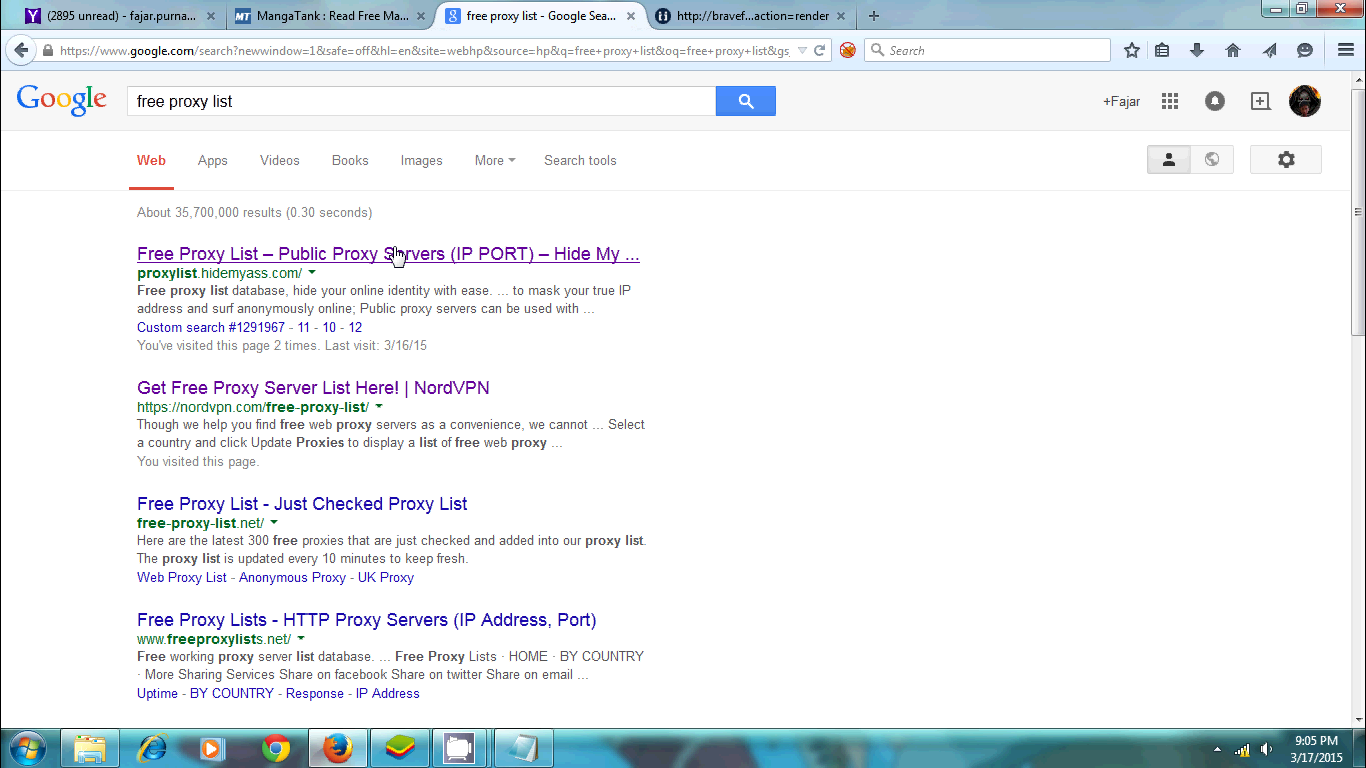
Task: Open the Hide My Ass proxy list result
Action: (x=388, y=254)
